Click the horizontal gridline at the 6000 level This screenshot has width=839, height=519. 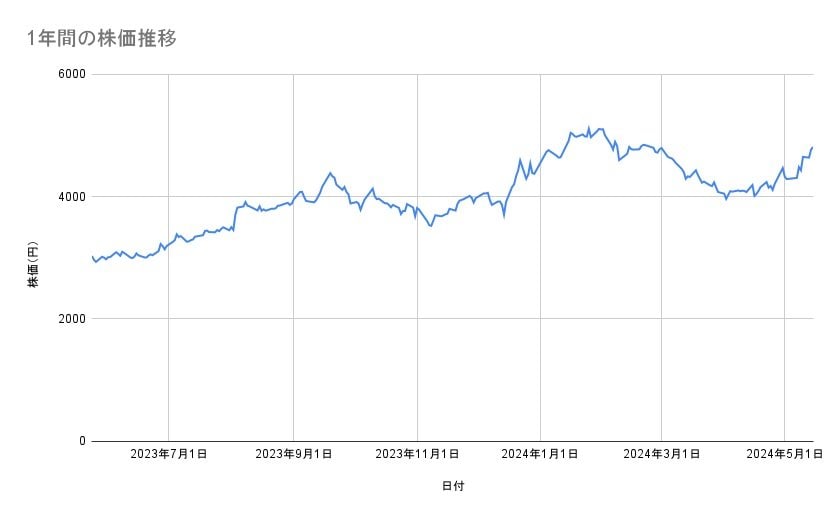[450, 74]
